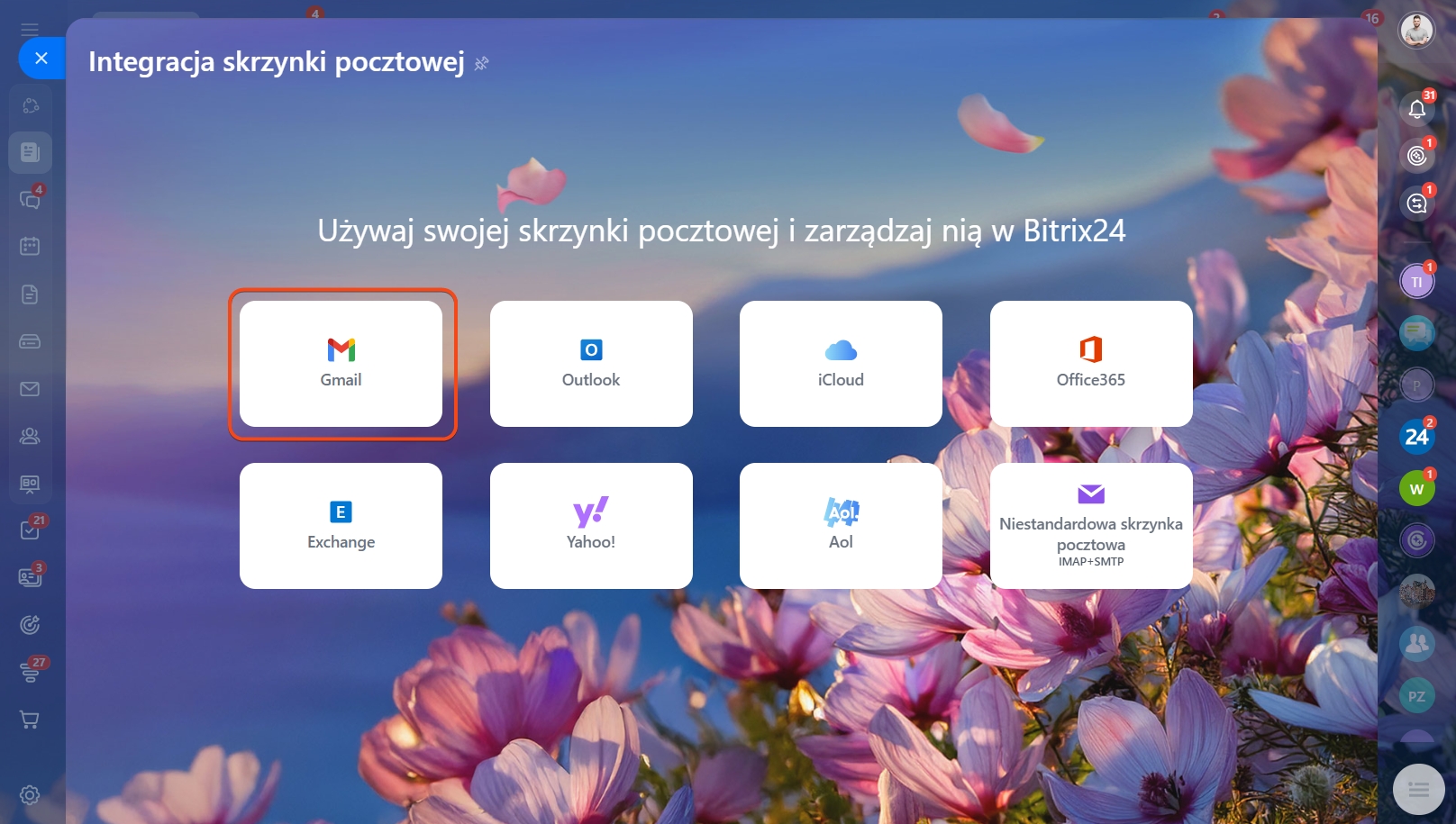The width and height of the screenshot is (1456, 824).
Task: Open the calendar icon in left sidebar
Action: 30,246
